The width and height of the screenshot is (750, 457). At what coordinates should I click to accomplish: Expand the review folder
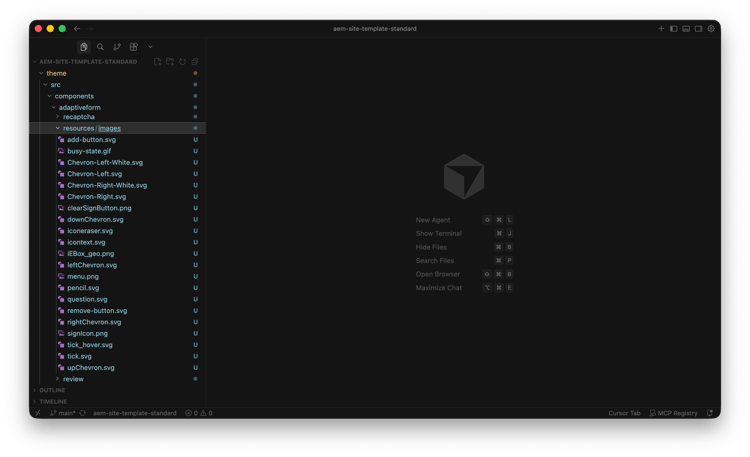[58, 379]
